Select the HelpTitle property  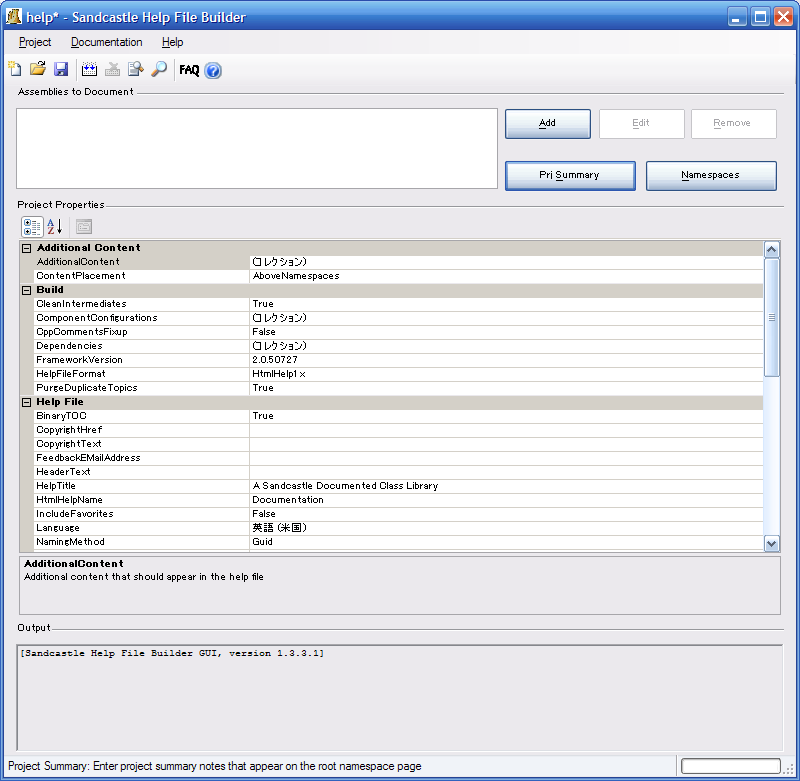click(141, 486)
